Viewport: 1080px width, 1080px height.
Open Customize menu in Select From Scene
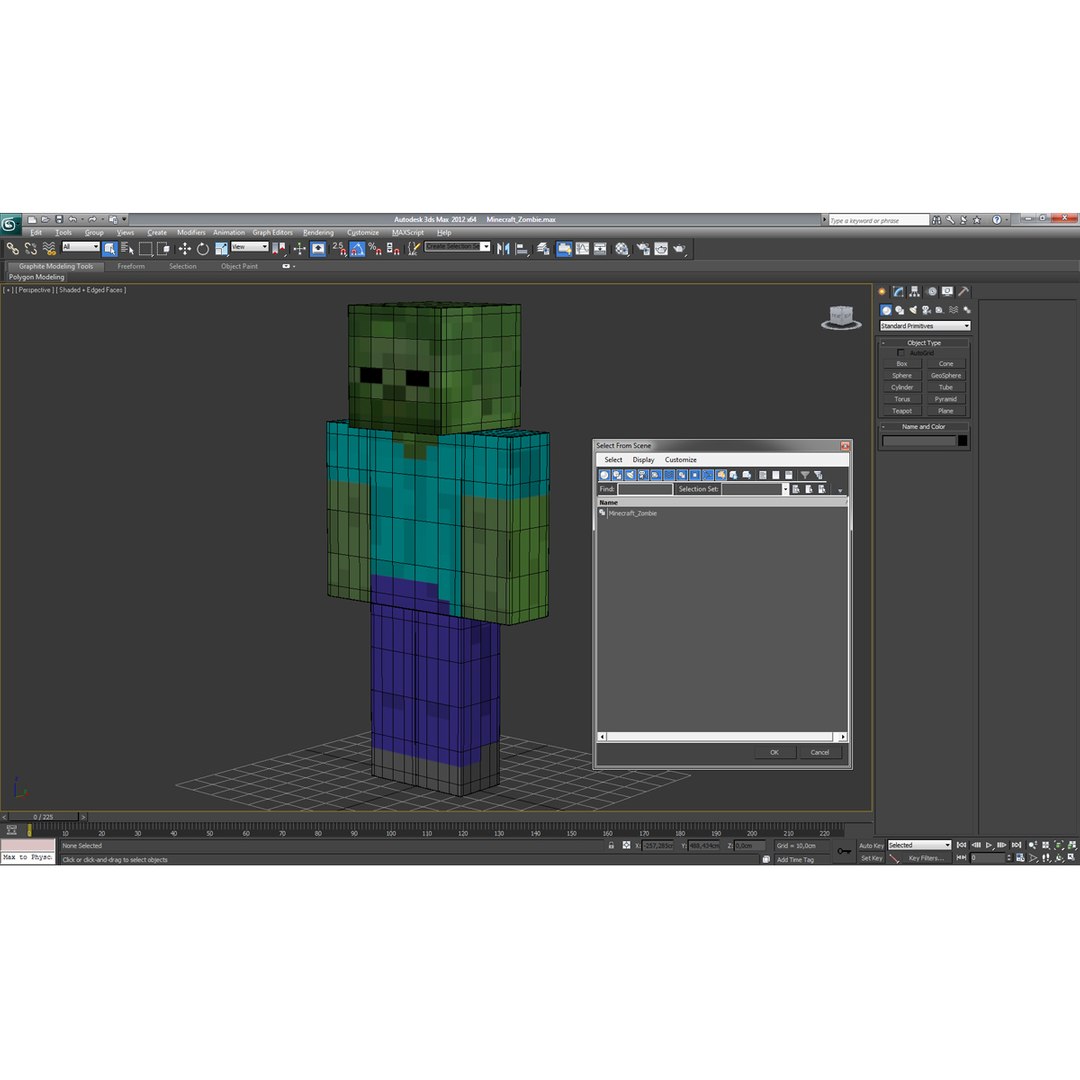click(681, 459)
